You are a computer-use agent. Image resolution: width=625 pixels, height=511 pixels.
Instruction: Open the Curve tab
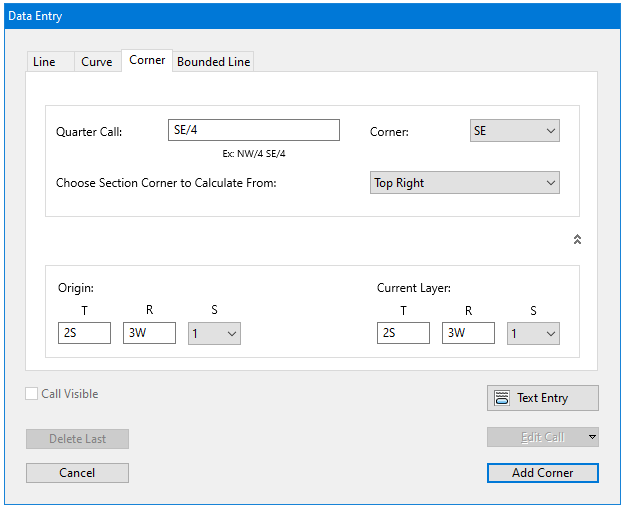(97, 62)
